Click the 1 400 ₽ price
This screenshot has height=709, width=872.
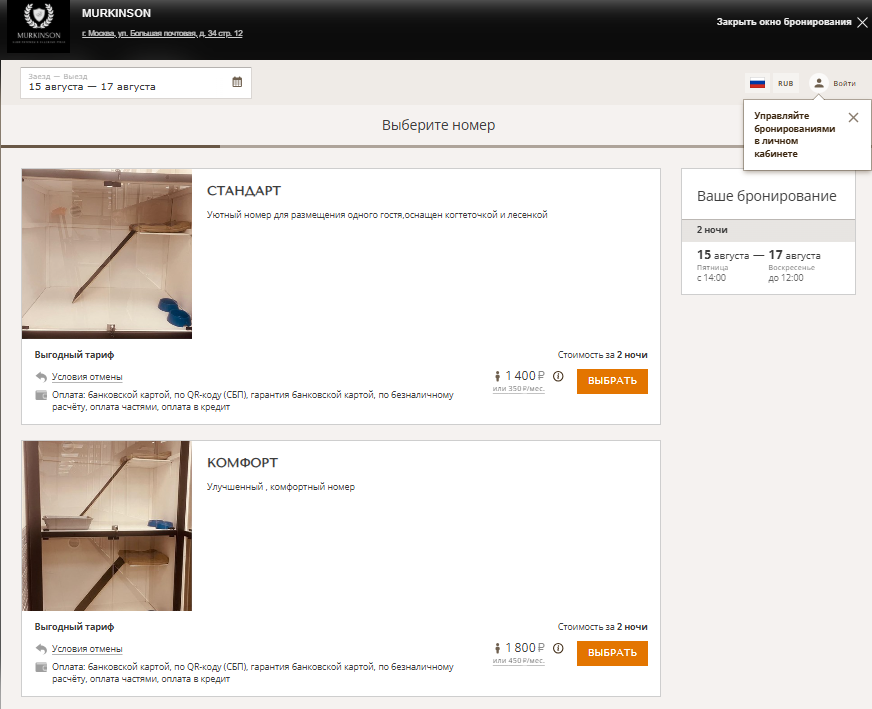(525, 376)
